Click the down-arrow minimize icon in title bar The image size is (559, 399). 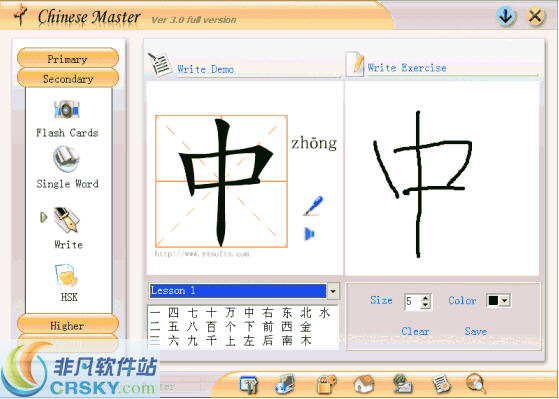point(506,17)
